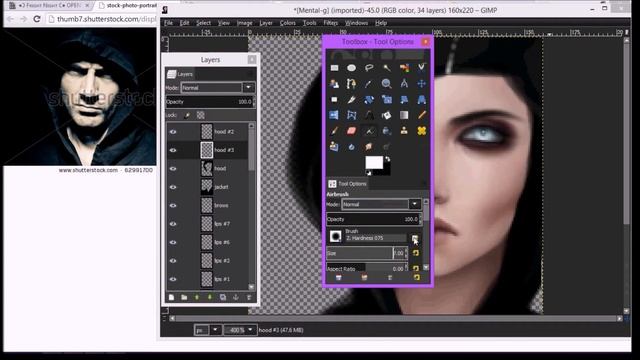
Task: Select the hood #3 layer thumbnail
Action: (x=207, y=150)
